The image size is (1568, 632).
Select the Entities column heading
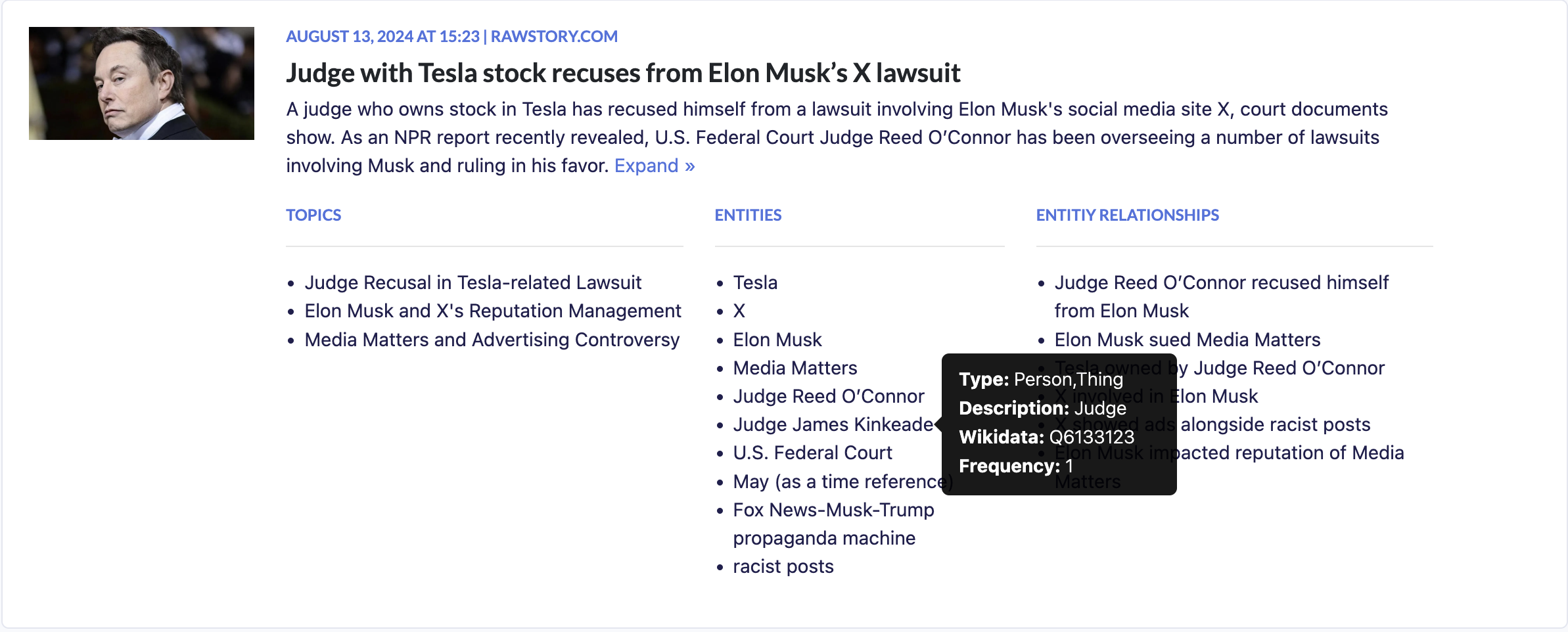(x=748, y=215)
